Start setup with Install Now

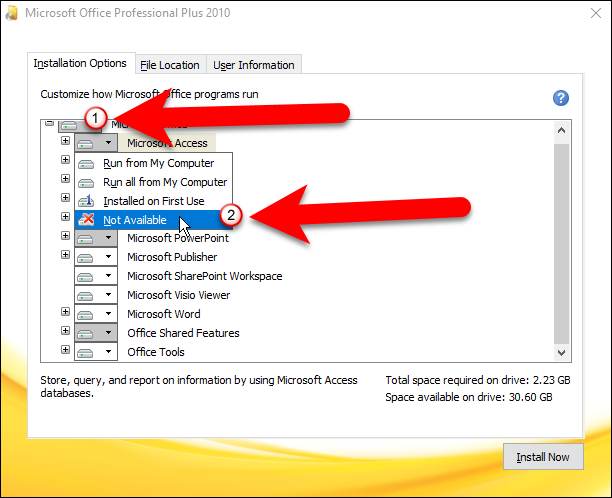(543, 457)
